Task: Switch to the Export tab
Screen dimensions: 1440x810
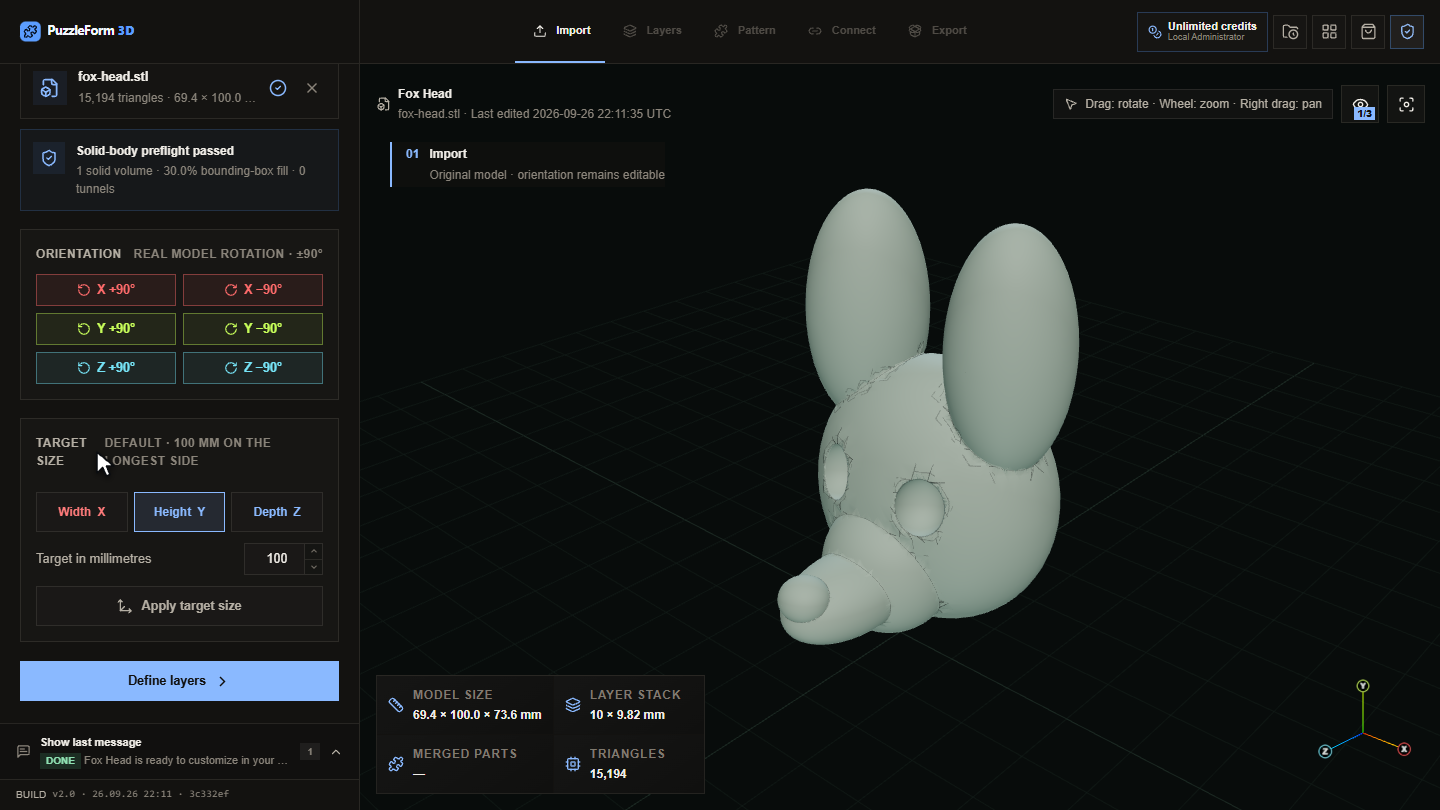Action: tap(937, 31)
